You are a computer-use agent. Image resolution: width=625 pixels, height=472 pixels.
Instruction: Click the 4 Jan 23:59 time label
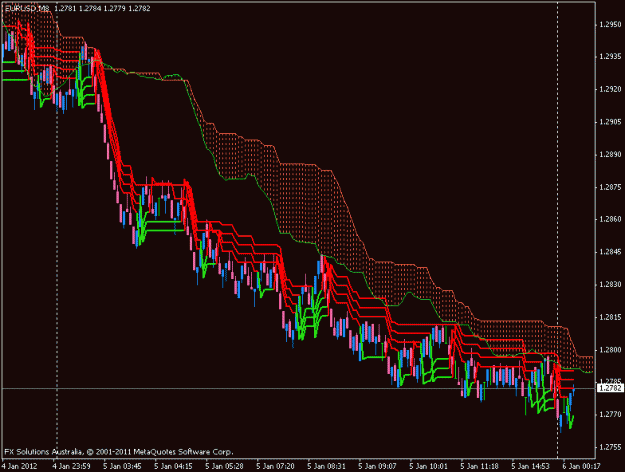coord(72,466)
